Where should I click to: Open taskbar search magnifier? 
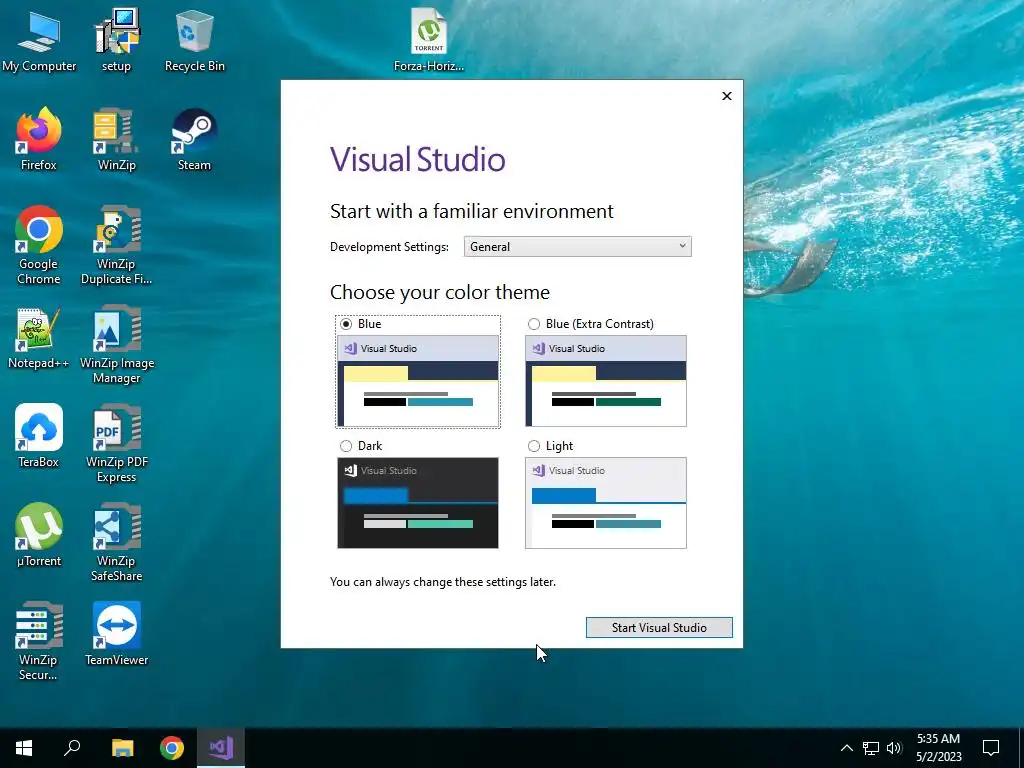[x=72, y=748]
